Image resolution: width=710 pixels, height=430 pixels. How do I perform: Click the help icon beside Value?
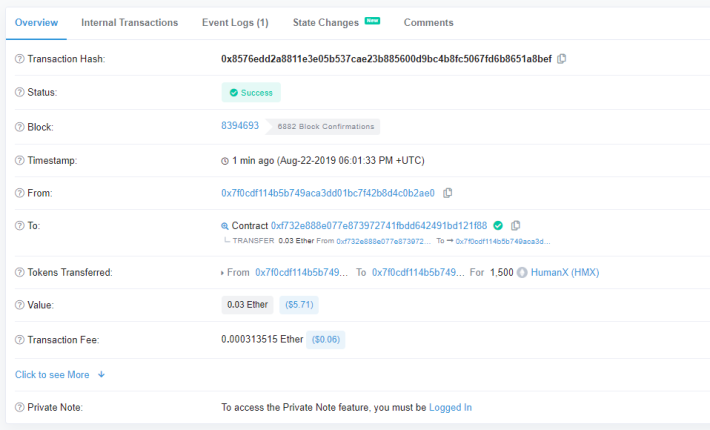[x=19, y=305]
